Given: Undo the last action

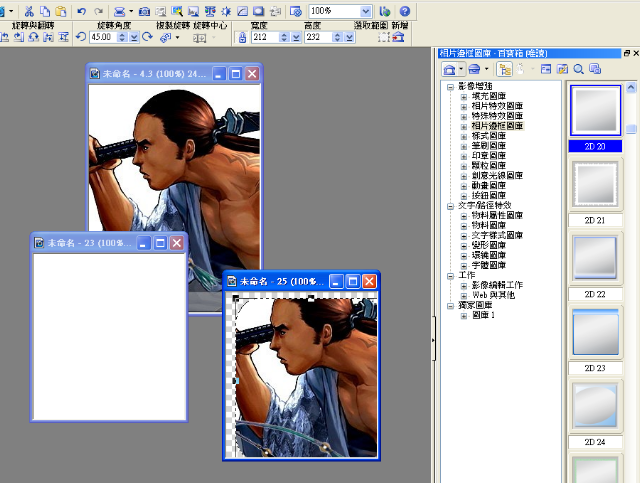Looking at the screenshot, I should click(82, 11).
